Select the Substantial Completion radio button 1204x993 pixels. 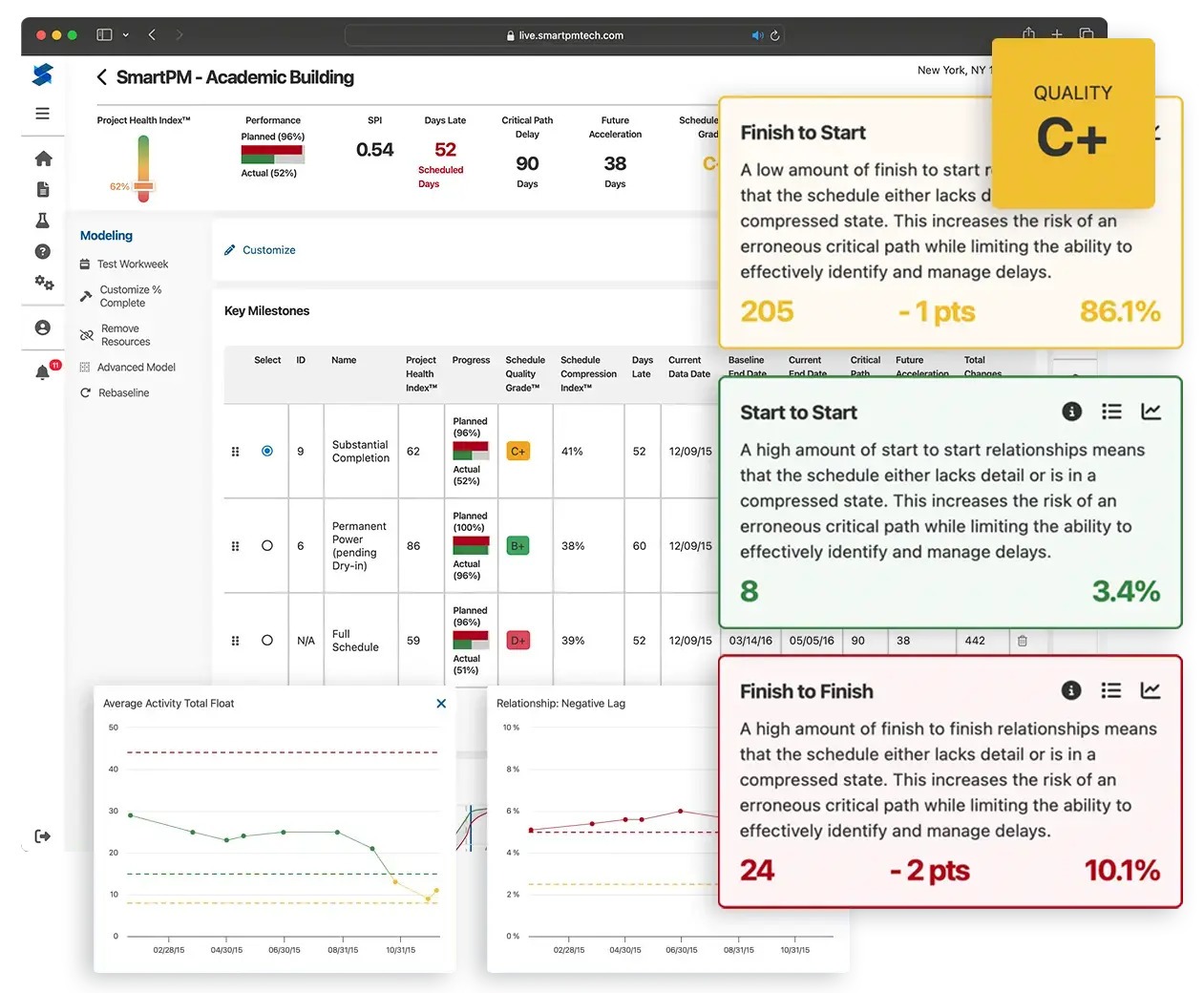(267, 451)
